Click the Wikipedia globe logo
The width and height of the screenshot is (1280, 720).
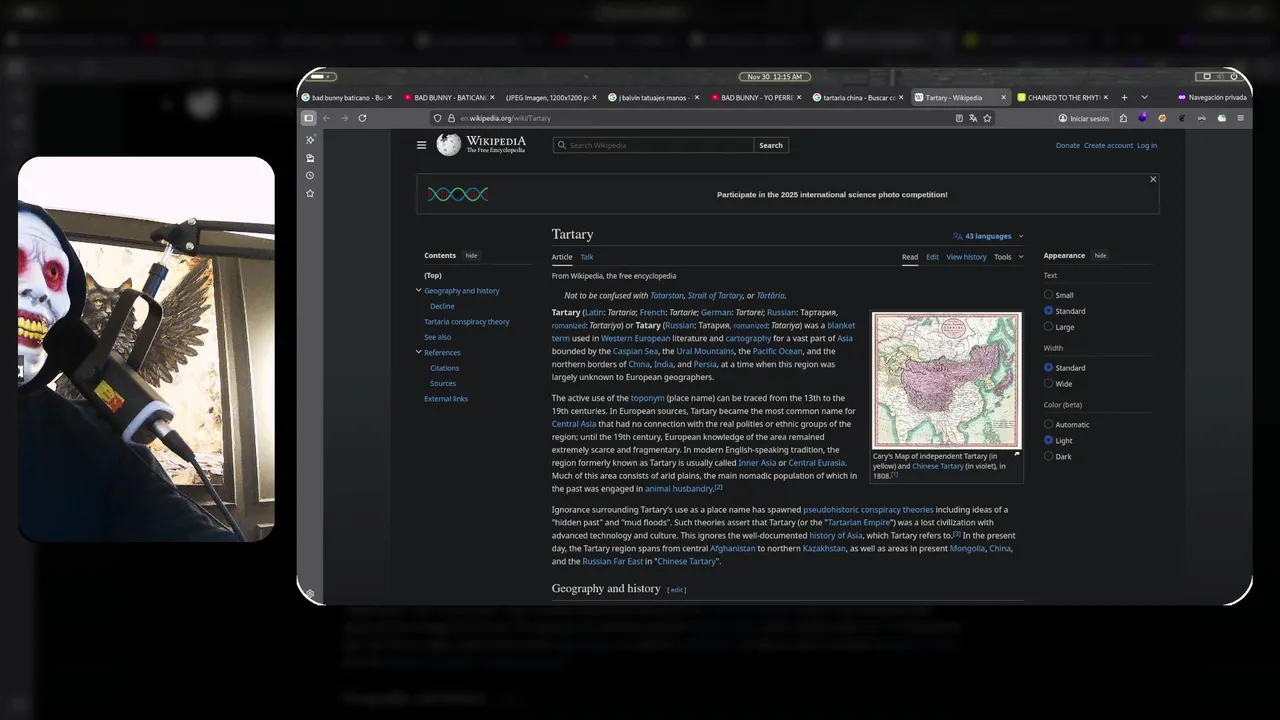[x=449, y=145]
